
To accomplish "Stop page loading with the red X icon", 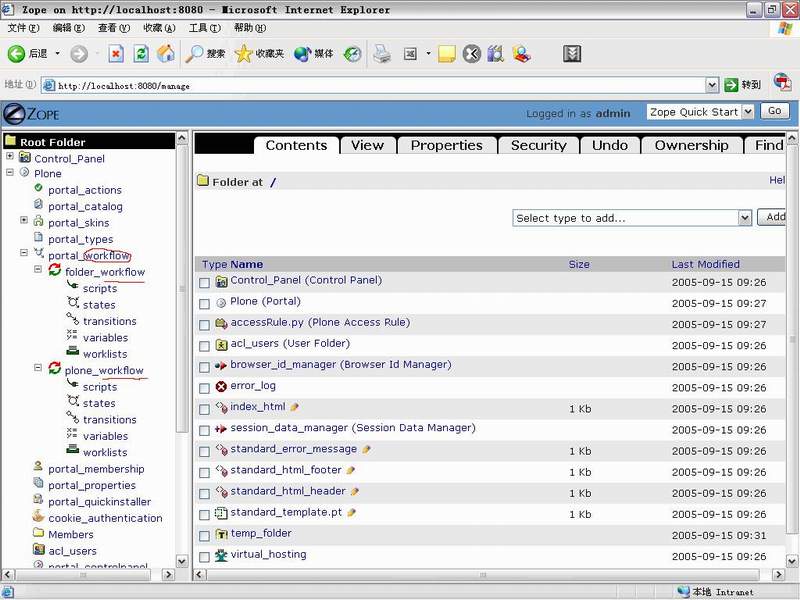I will coord(116,54).
